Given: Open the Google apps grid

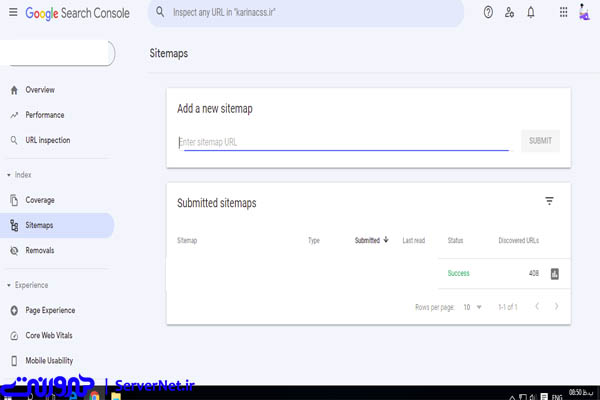Looking at the screenshot, I should 563,13.
